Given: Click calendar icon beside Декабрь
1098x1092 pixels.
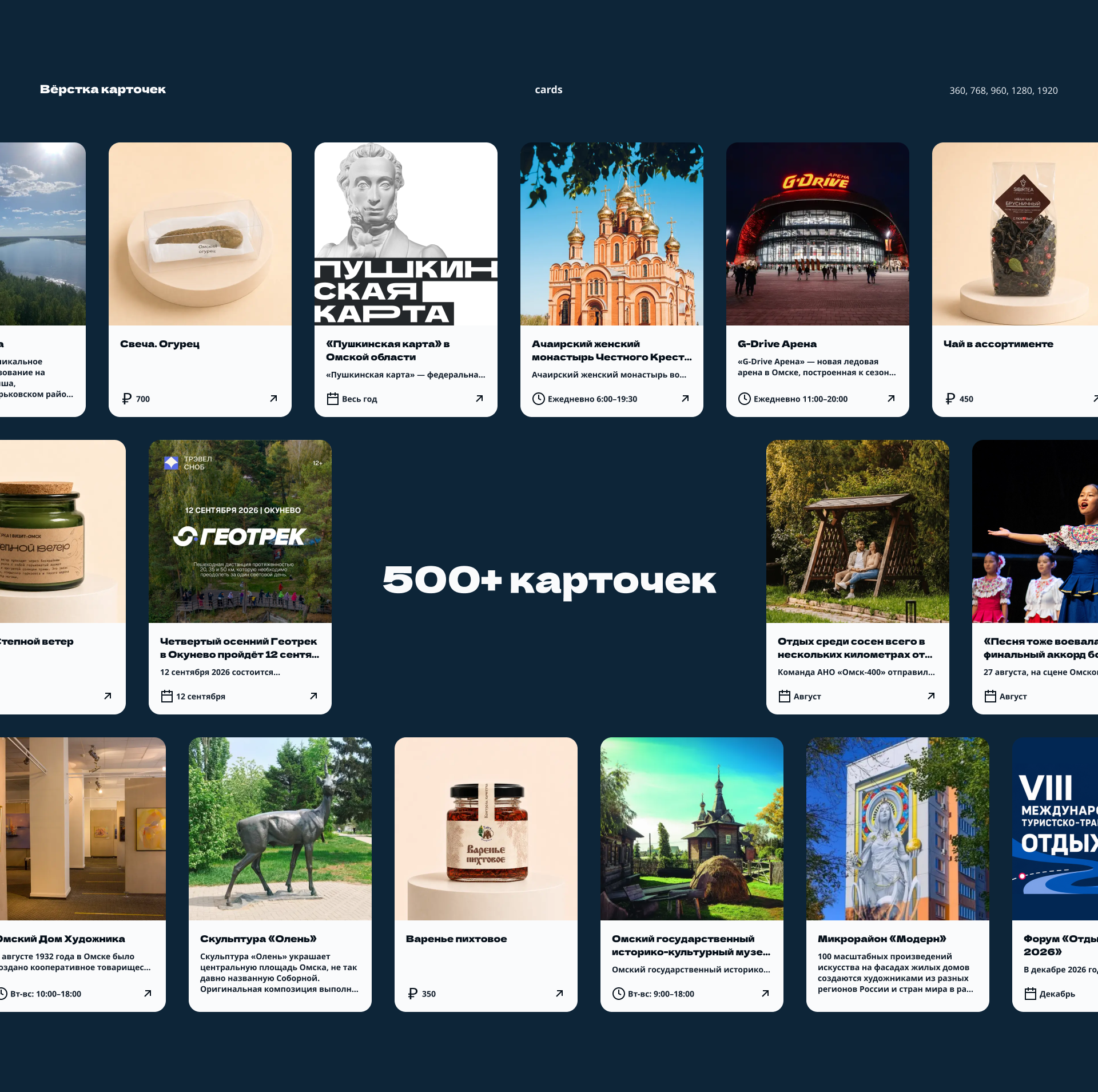Looking at the screenshot, I should [1030, 994].
